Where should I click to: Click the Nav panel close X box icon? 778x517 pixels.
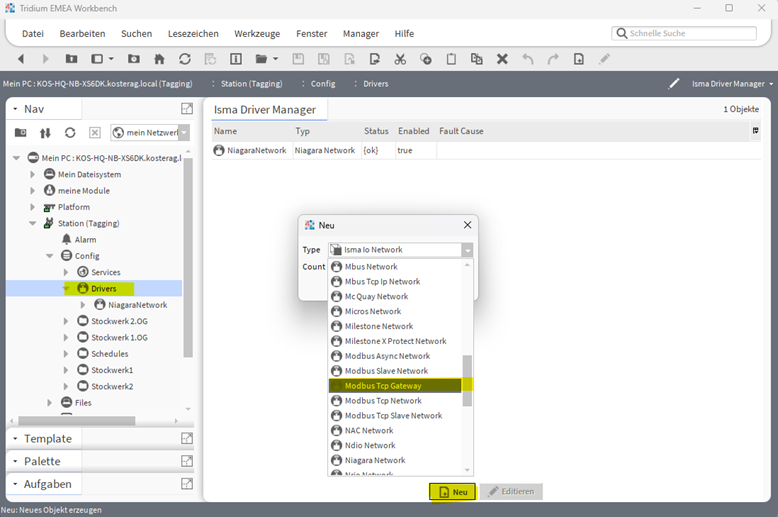(95, 132)
